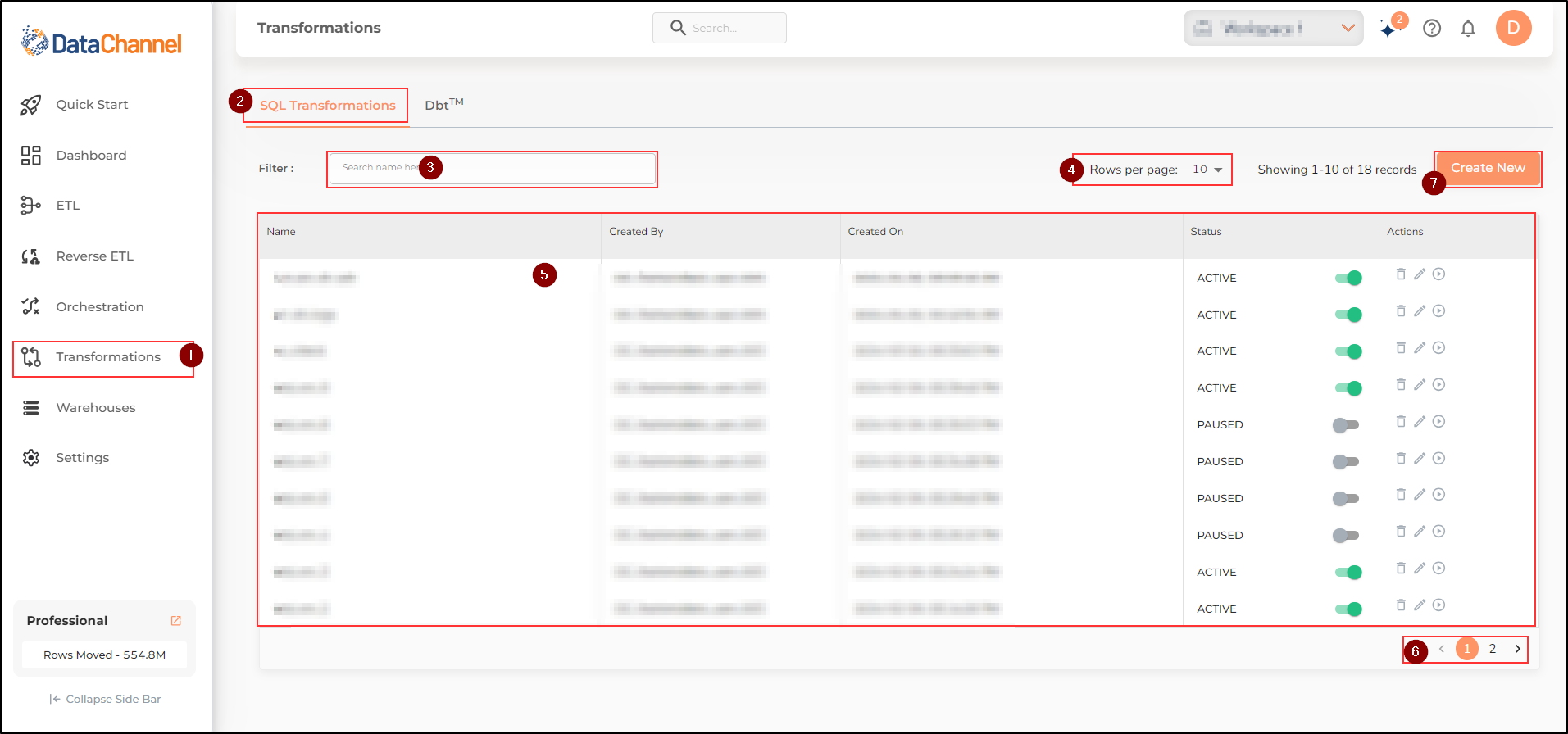This screenshot has width=1568, height=734.
Task: Toggle off the second row's ACTIVE switch
Action: click(1348, 315)
